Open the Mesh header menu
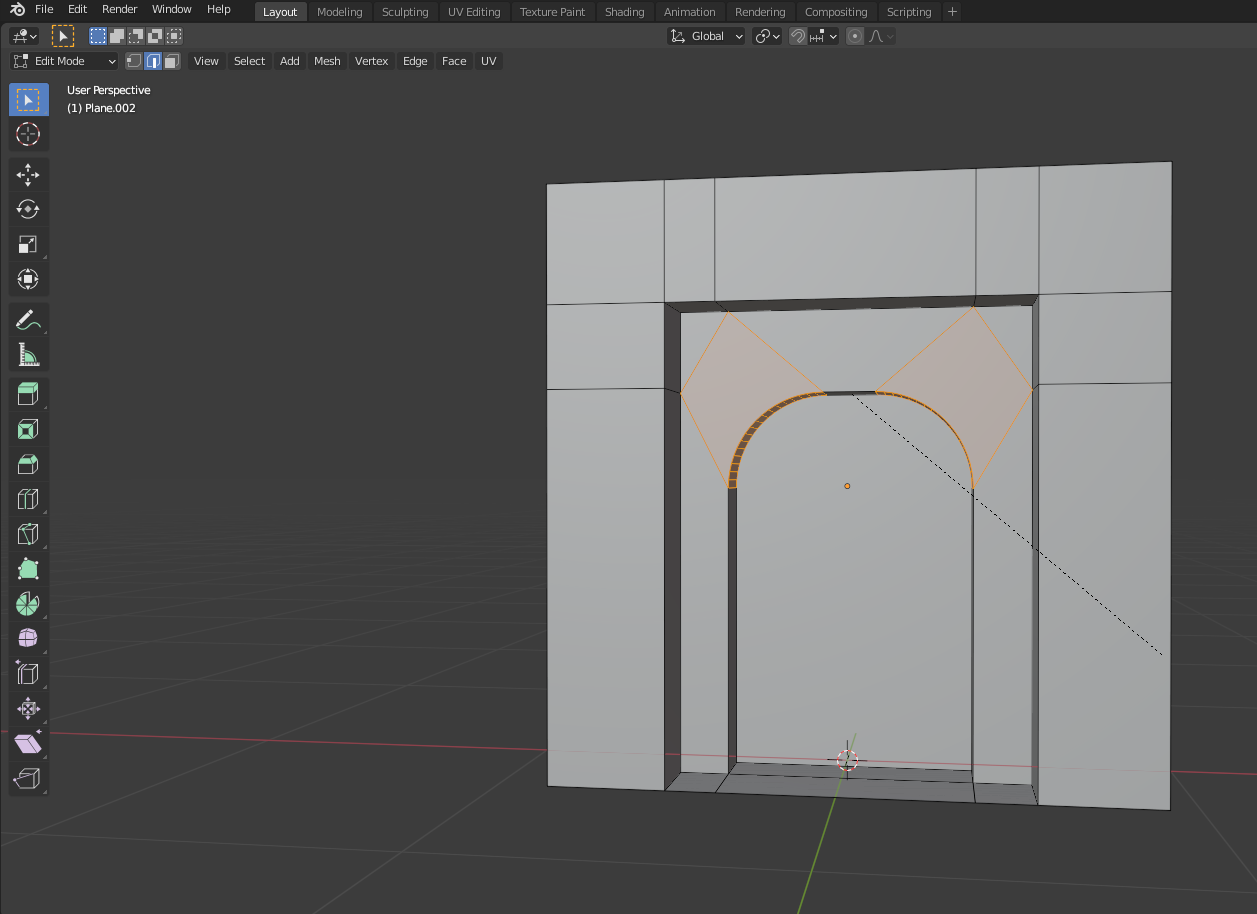 coord(327,61)
